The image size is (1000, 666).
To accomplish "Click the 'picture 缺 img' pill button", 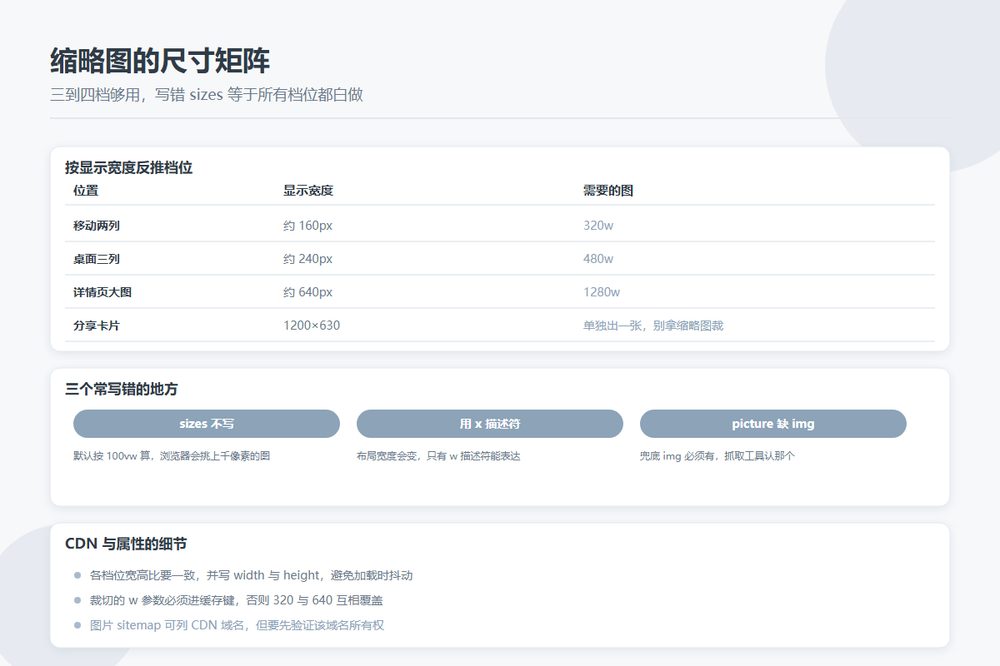I will click(x=773, y=424).
